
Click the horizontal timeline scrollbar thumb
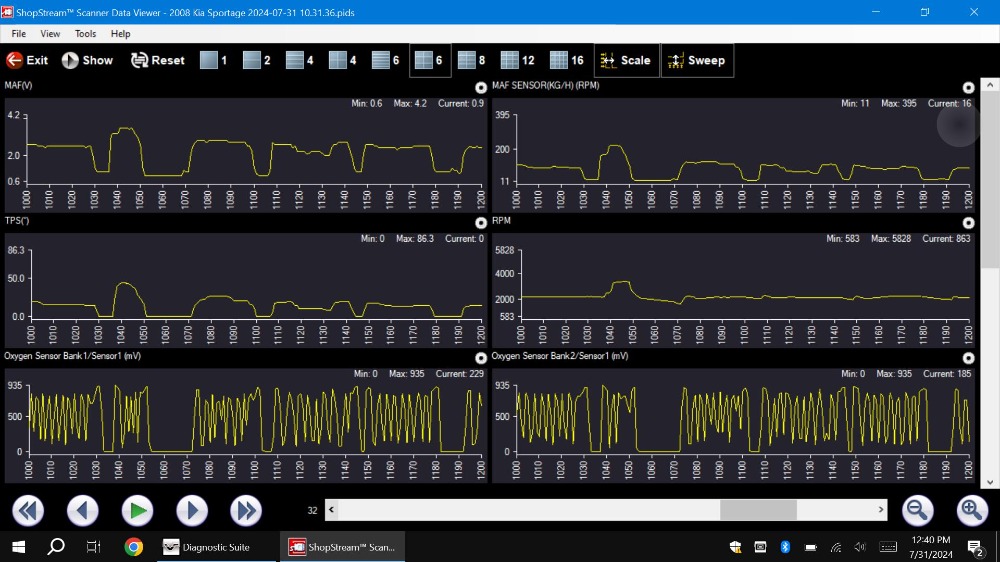(x=758, y=510)
